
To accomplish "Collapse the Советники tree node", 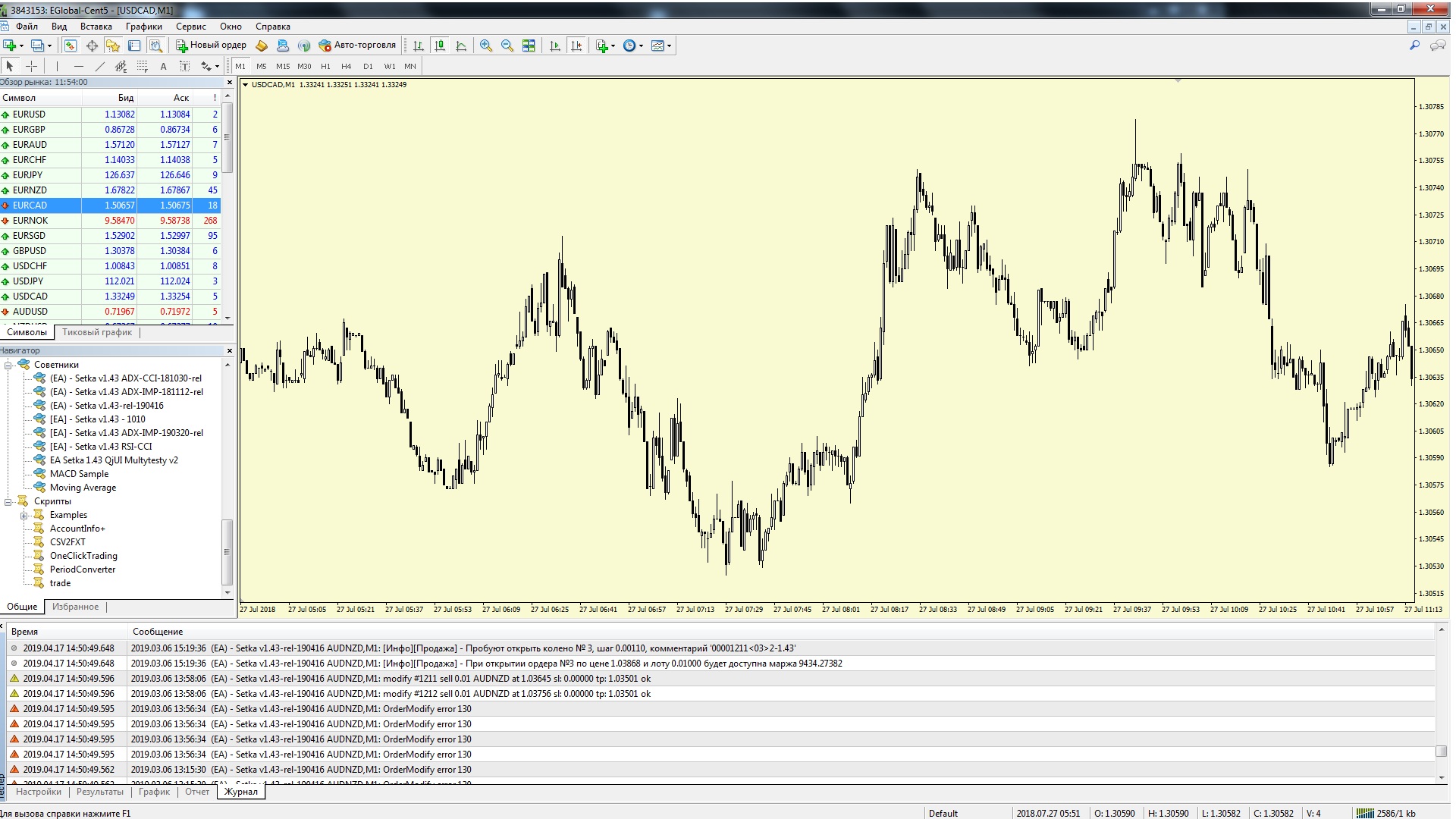I will pyautogui.click(x=8, y=365).
